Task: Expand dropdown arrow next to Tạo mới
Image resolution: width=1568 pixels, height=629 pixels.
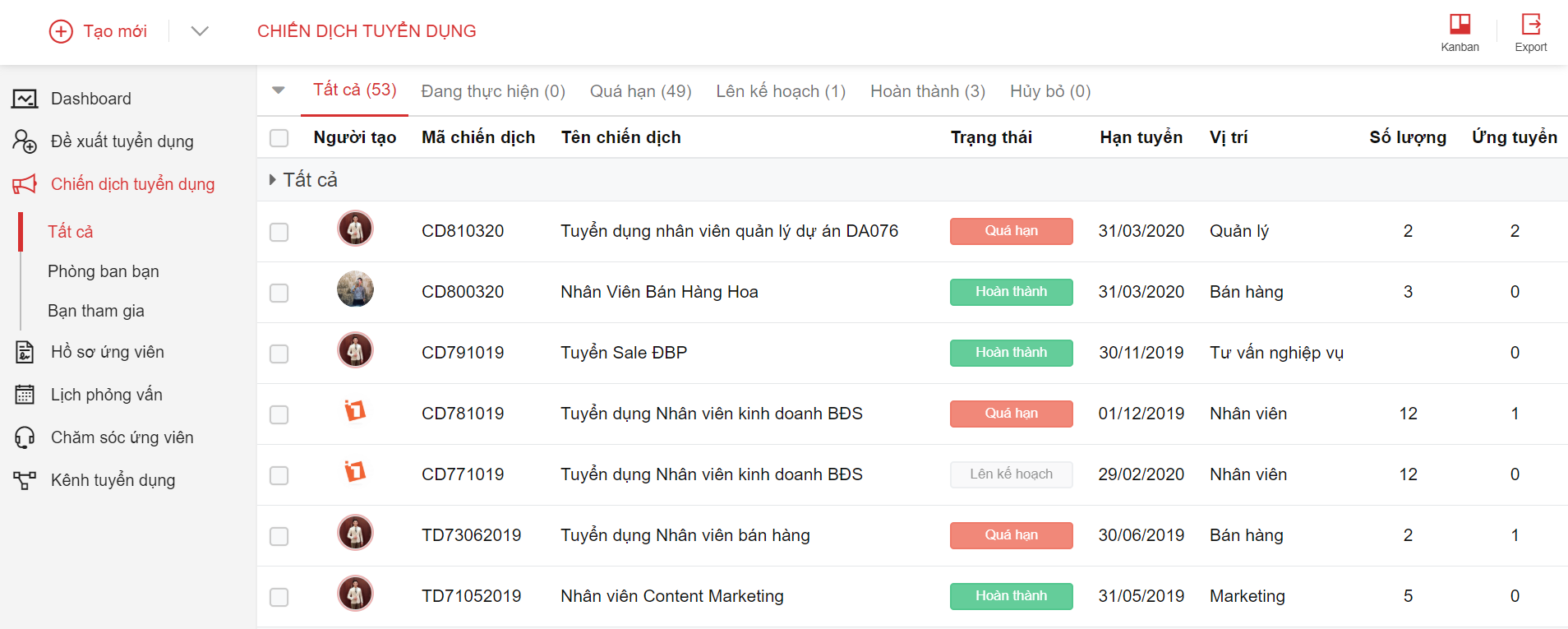Action: pos(200,31)
